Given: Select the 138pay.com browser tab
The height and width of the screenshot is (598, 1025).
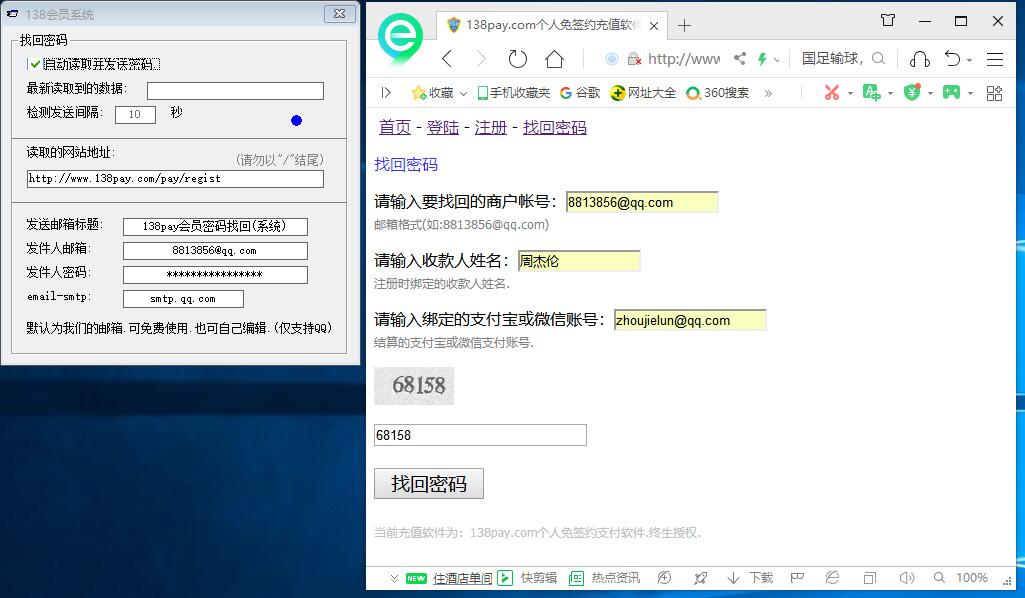Looking at the screenshot, I should point(552,25).
